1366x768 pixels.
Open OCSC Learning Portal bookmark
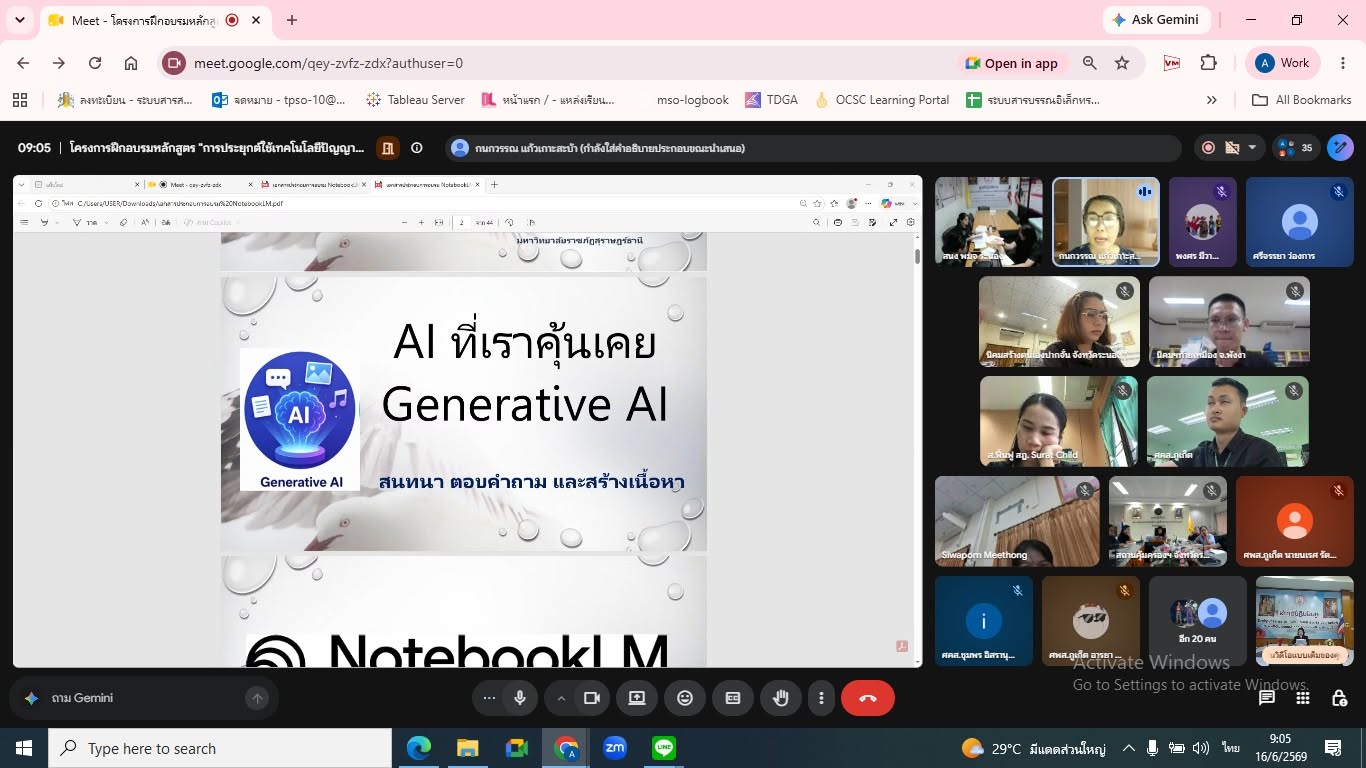click(881, 100)
